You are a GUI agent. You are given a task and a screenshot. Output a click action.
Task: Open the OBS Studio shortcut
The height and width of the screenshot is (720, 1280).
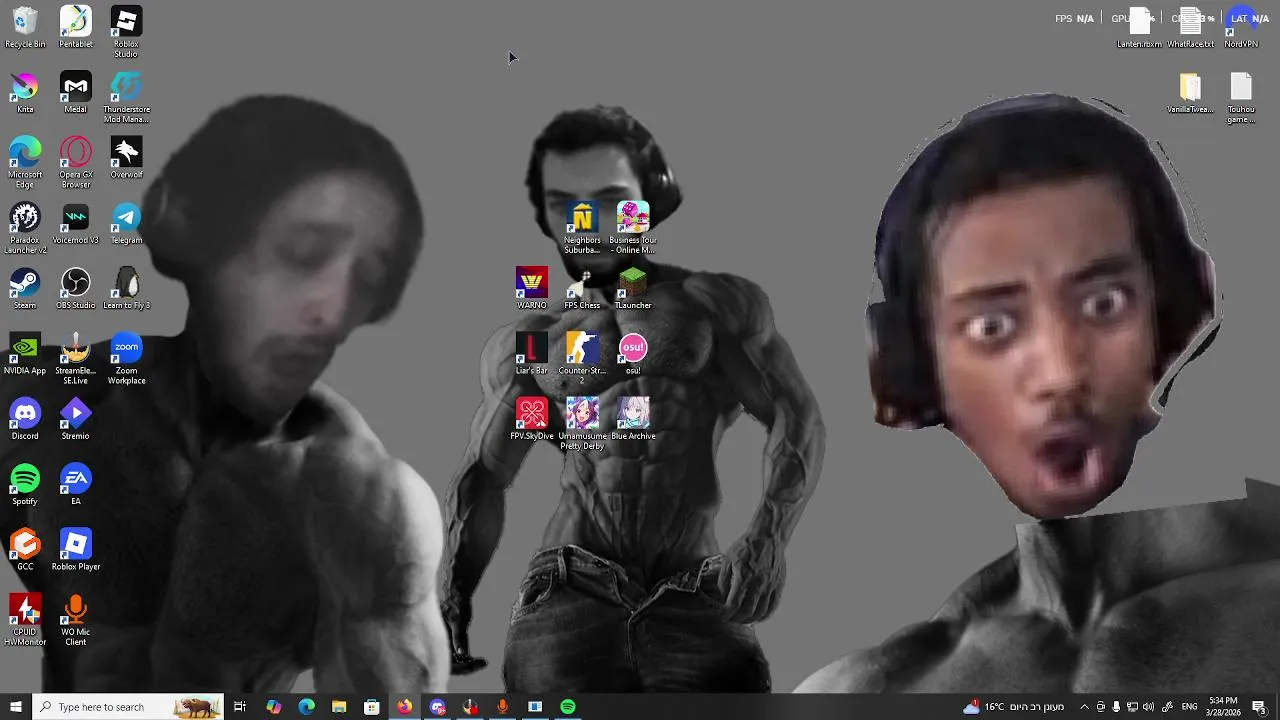(x=76, y=289)
